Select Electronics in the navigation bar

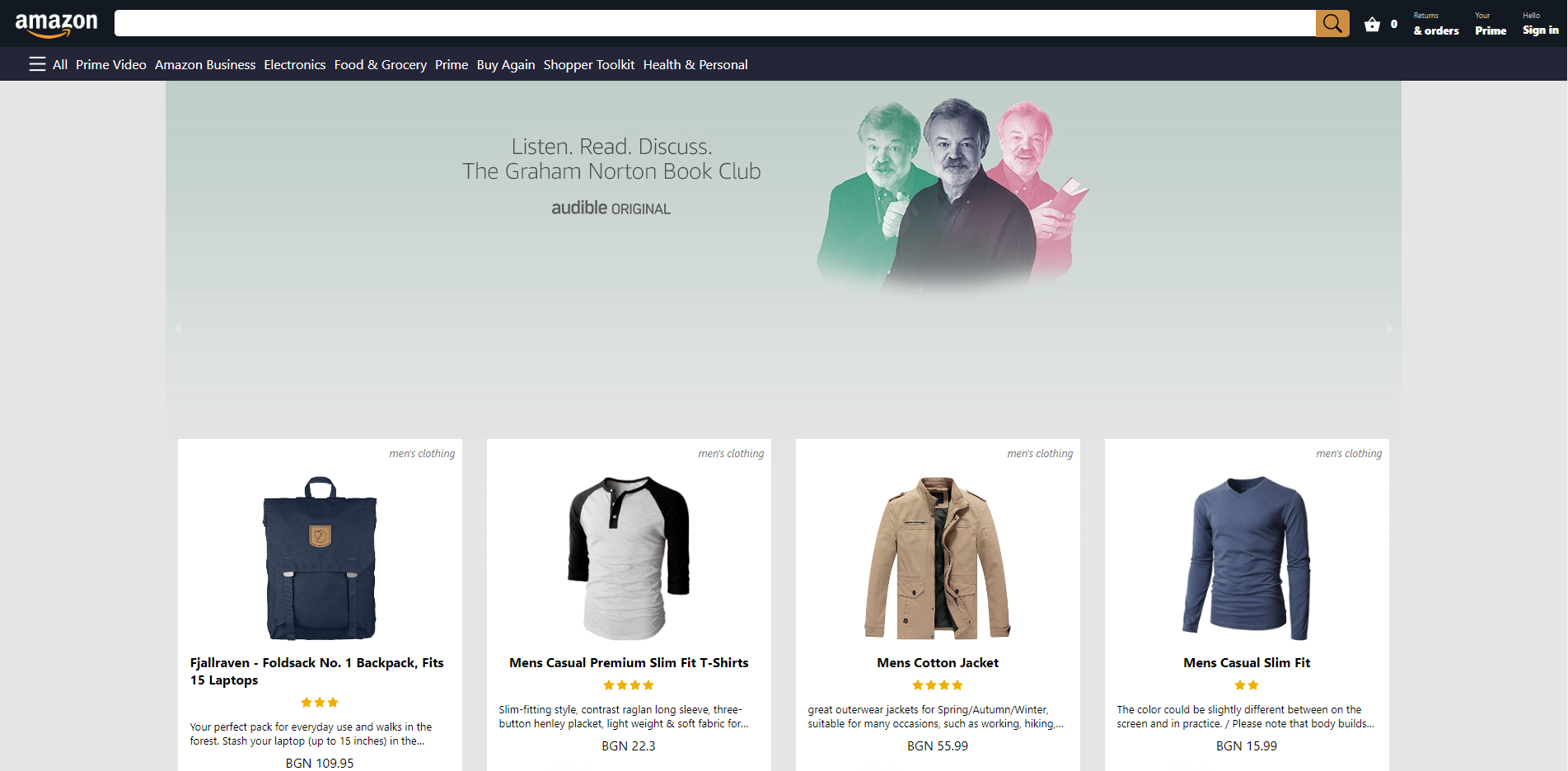pyautogui.click(x=294, y=64)
